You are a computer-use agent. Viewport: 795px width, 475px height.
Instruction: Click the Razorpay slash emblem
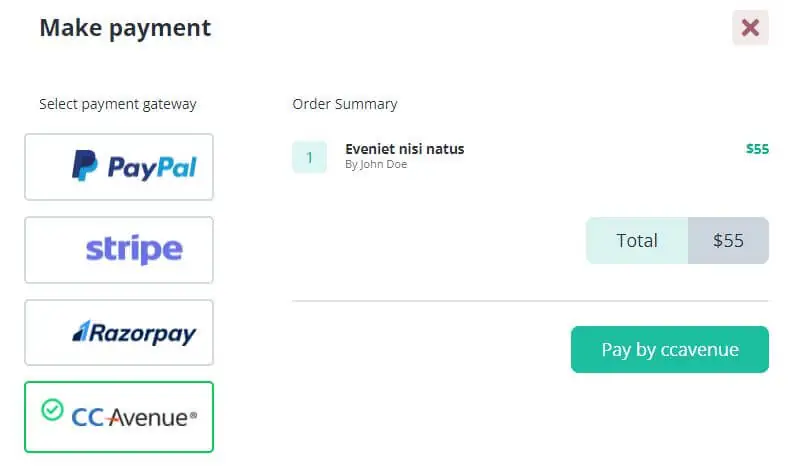[81, 332]
